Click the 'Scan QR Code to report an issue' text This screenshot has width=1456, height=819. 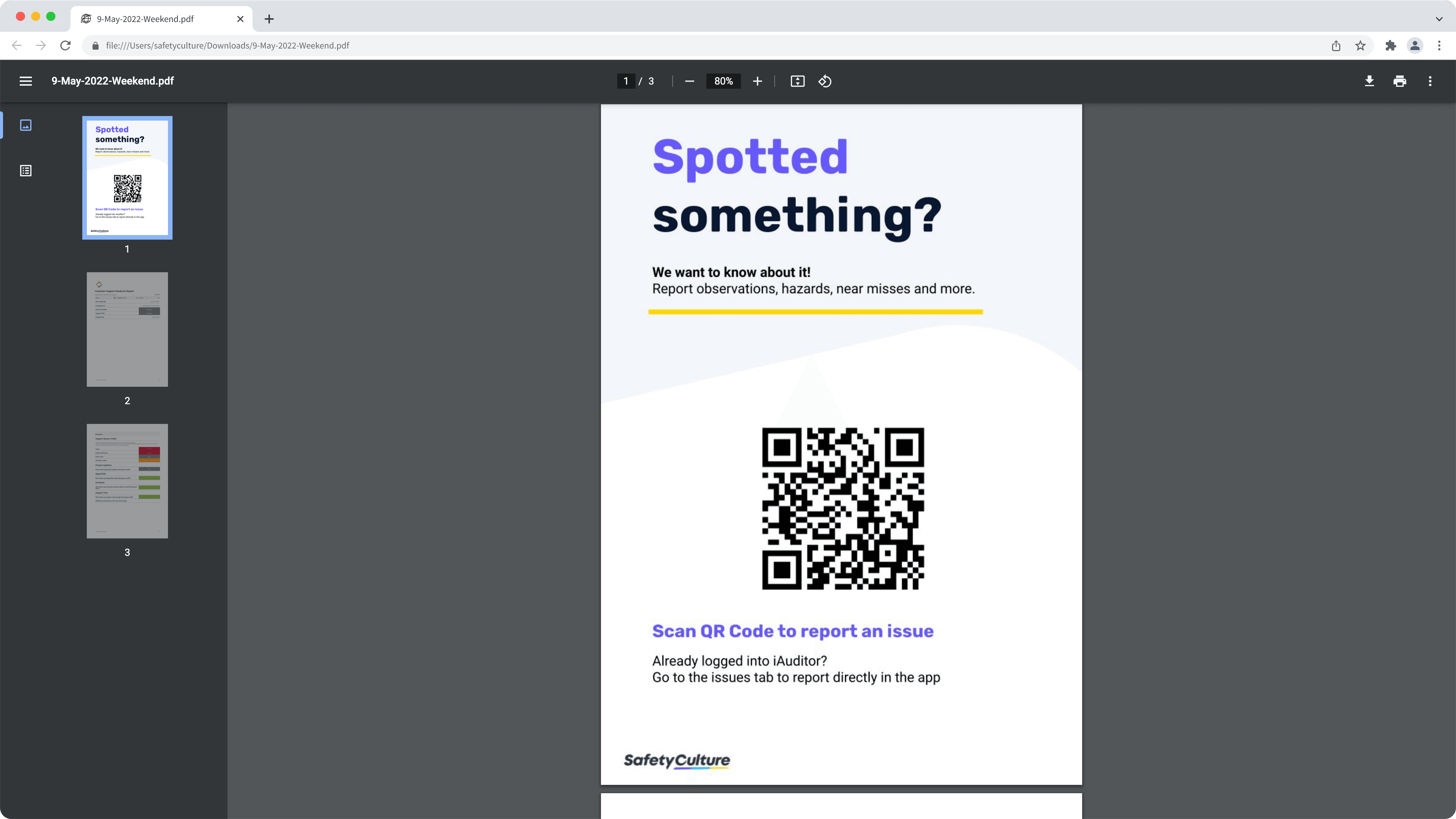point(793,631)
